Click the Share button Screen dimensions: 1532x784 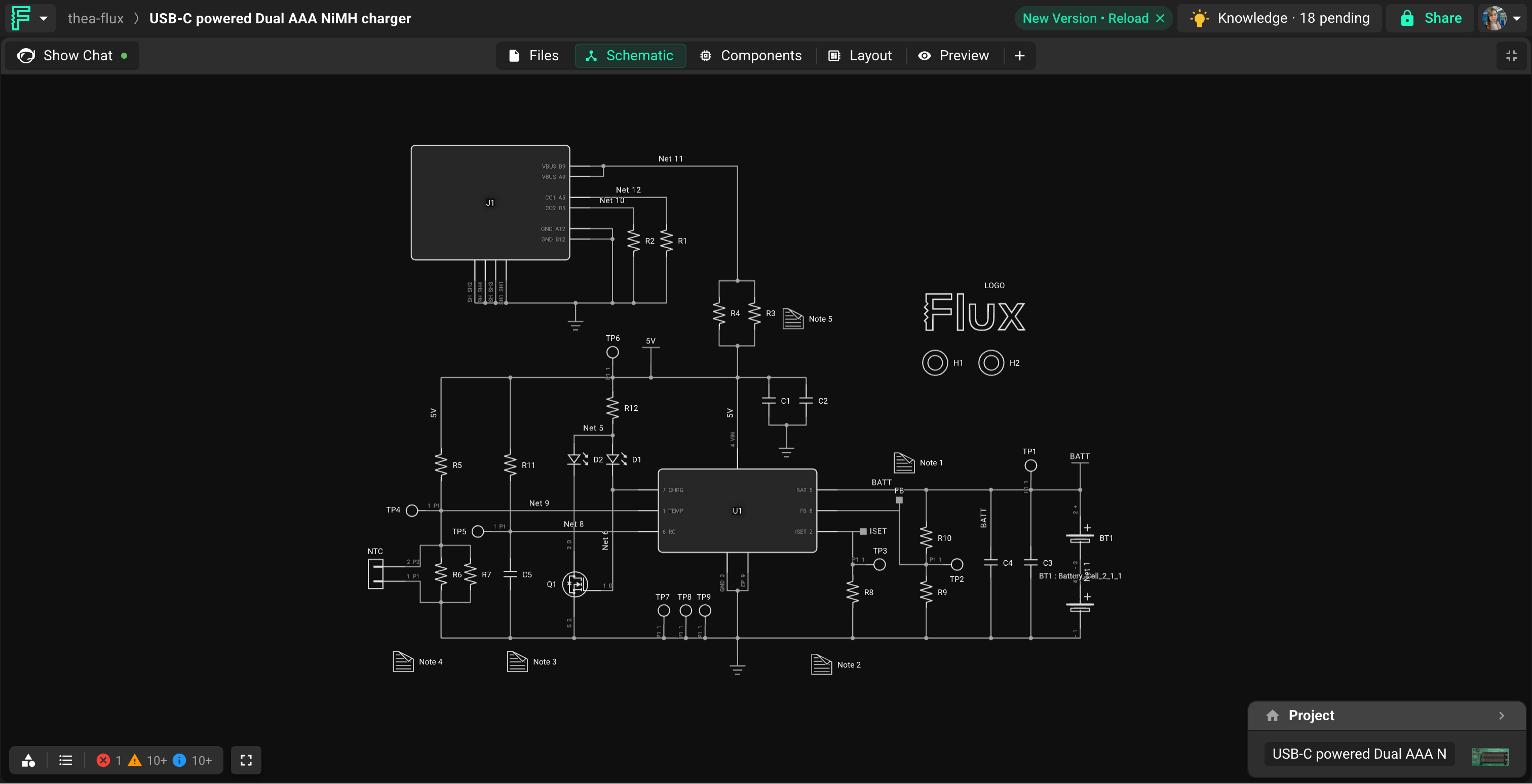(x=1431, y=18)
